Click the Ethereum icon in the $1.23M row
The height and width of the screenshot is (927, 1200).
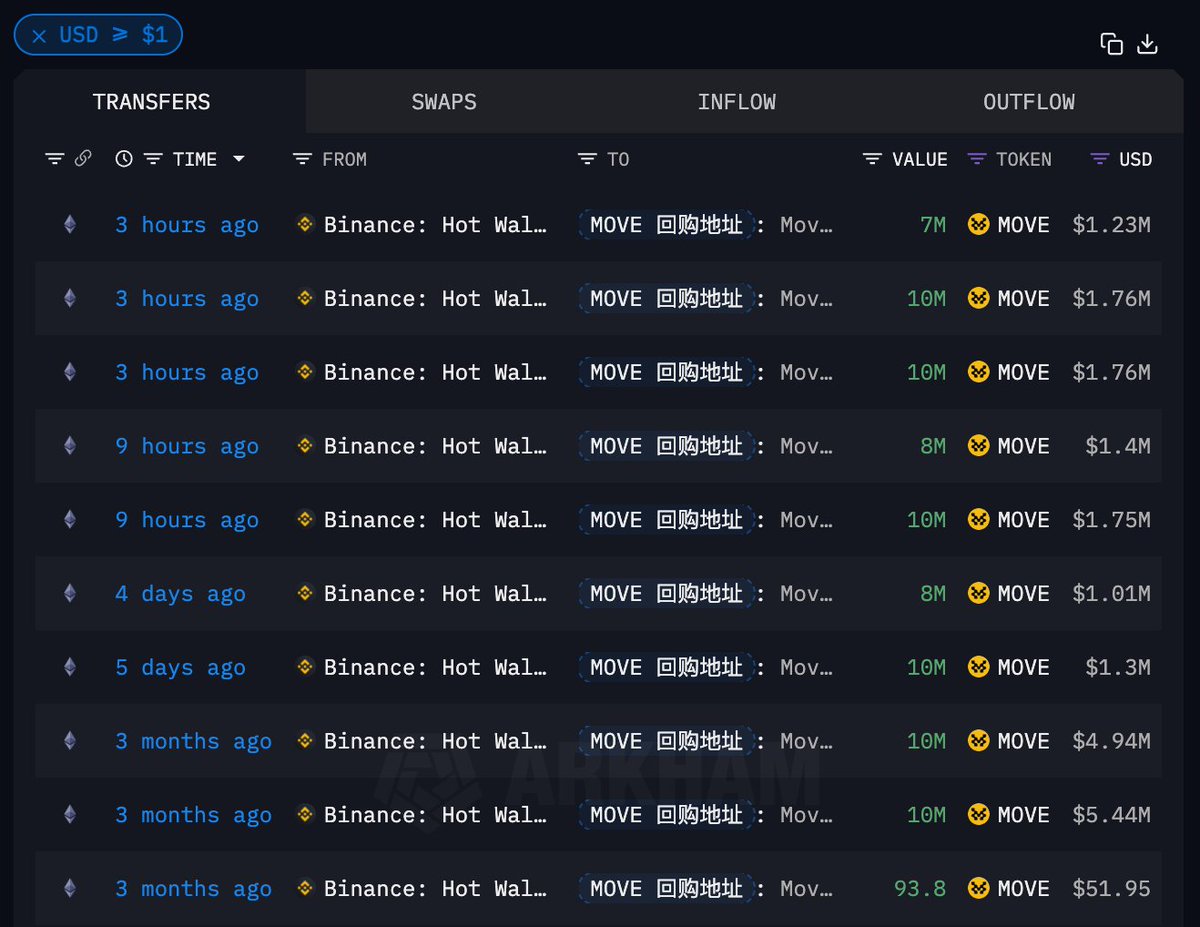coord(70,225)
